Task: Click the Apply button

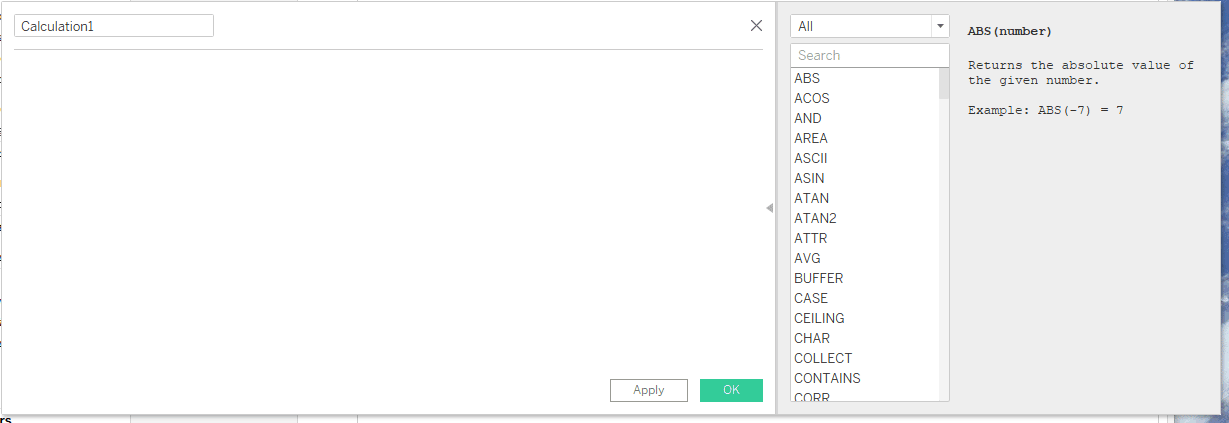Action: [x=649, y=390]
